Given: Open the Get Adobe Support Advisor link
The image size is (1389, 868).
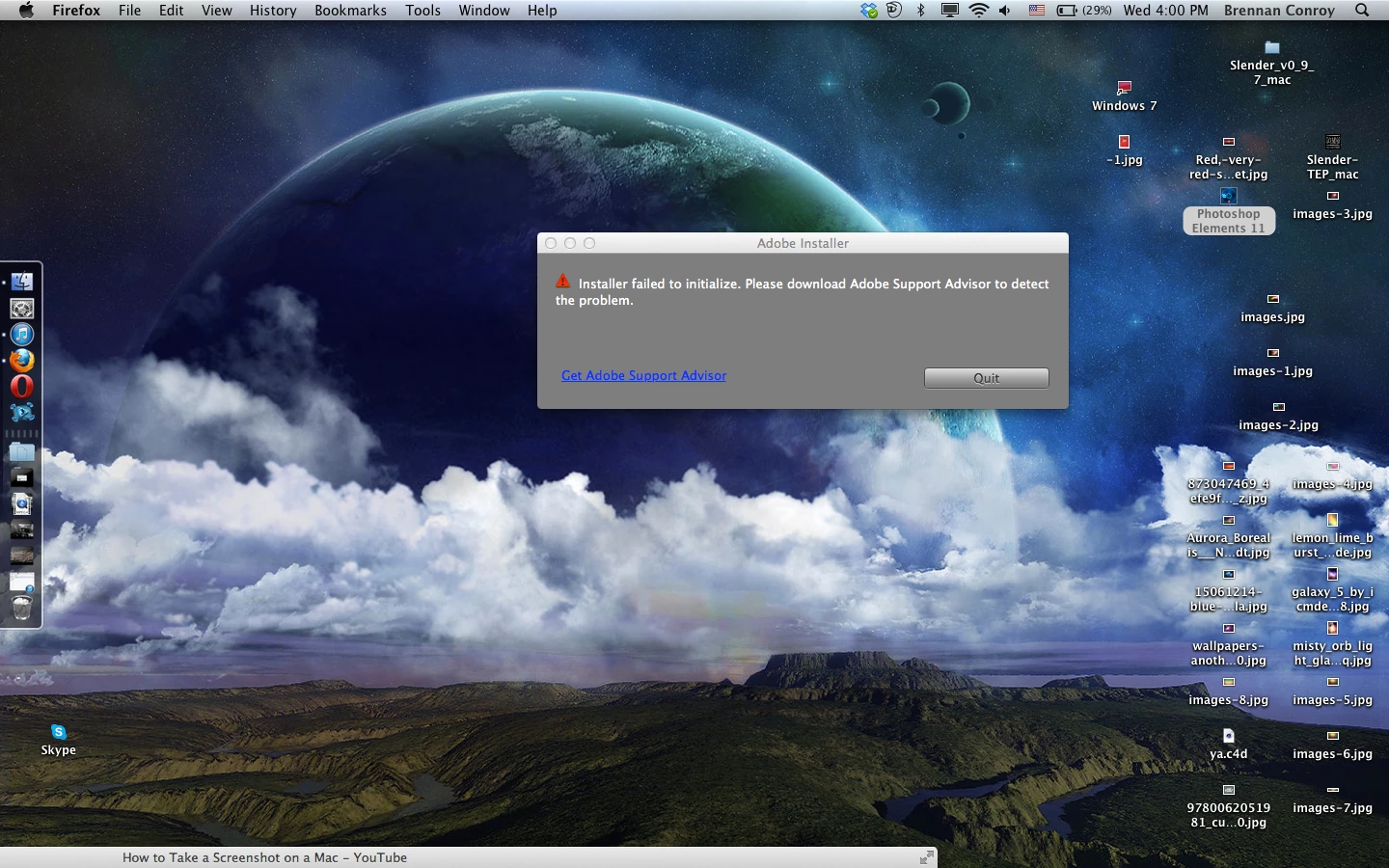Looking at the screenshot, I should point(643,375).
